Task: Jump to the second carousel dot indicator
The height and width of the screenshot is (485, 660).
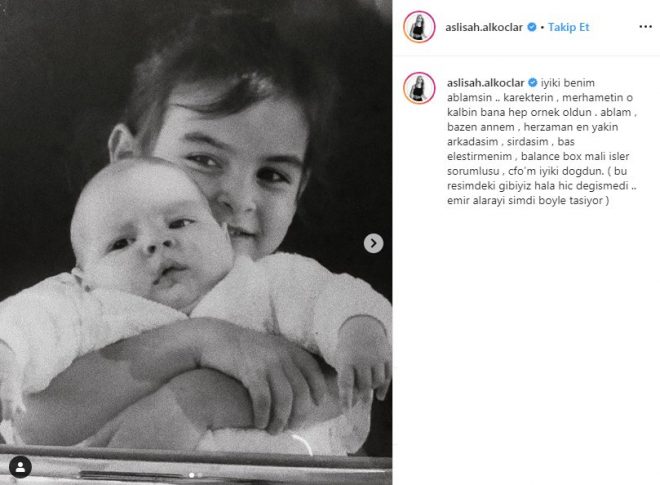Action: (200, 475)
